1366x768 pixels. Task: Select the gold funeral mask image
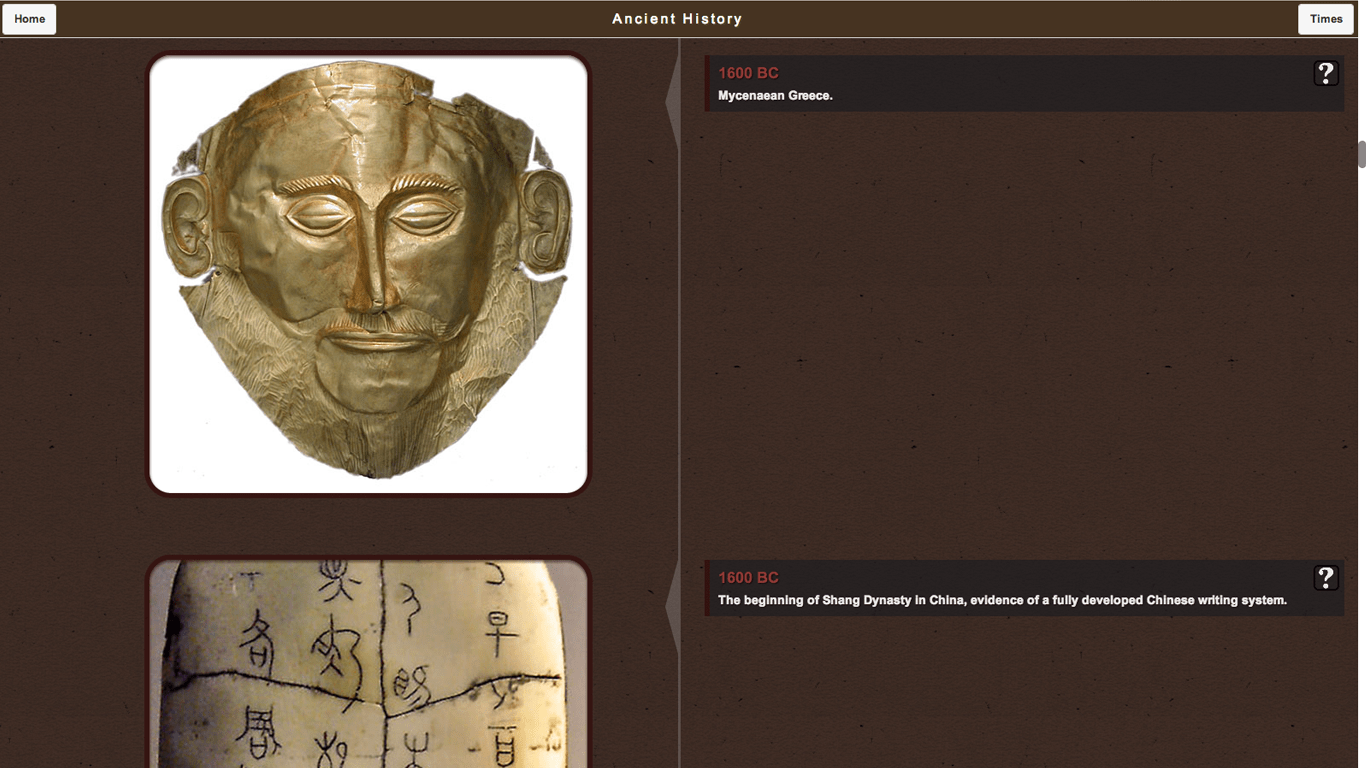(368, 273)
